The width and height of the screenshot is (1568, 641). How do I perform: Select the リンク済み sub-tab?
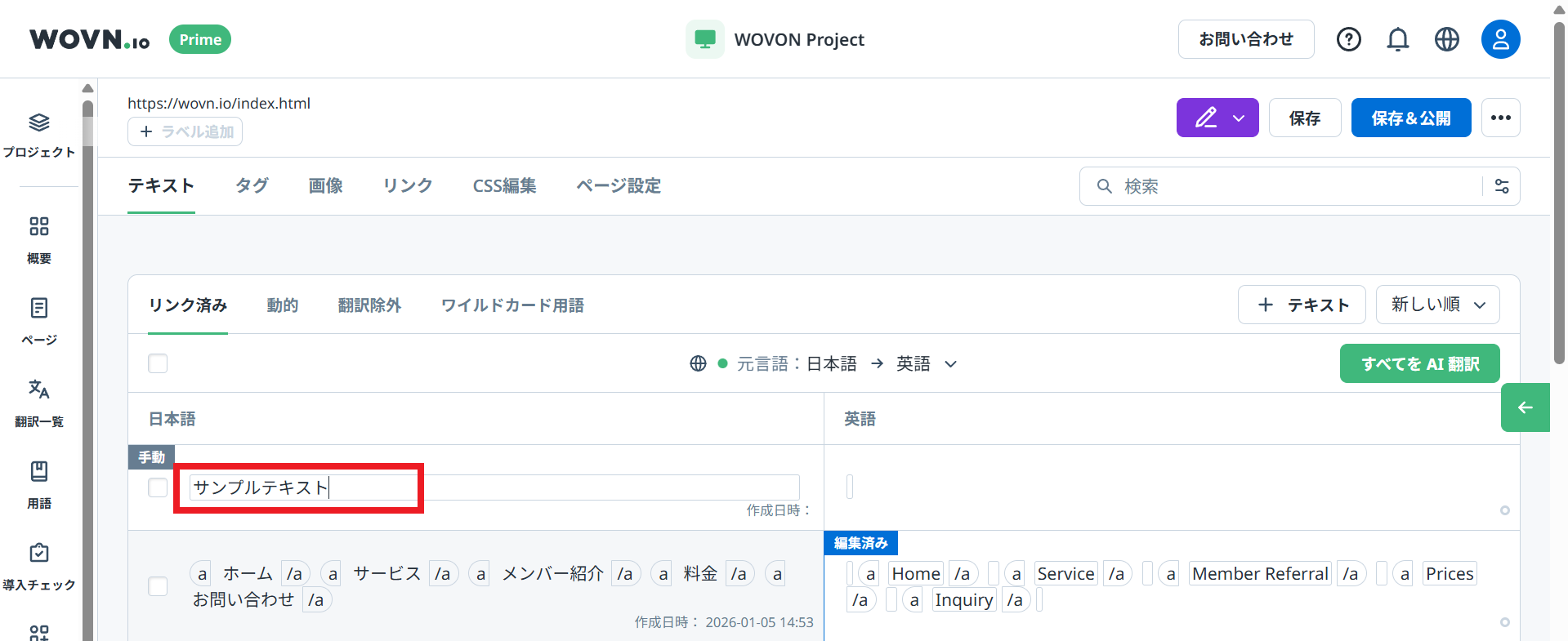(x=188, y=305)
